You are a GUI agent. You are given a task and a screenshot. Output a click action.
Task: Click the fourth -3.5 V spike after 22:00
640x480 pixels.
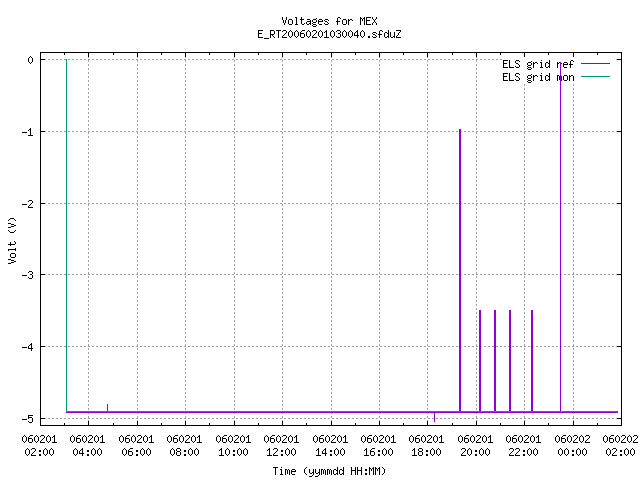[532, 361]
